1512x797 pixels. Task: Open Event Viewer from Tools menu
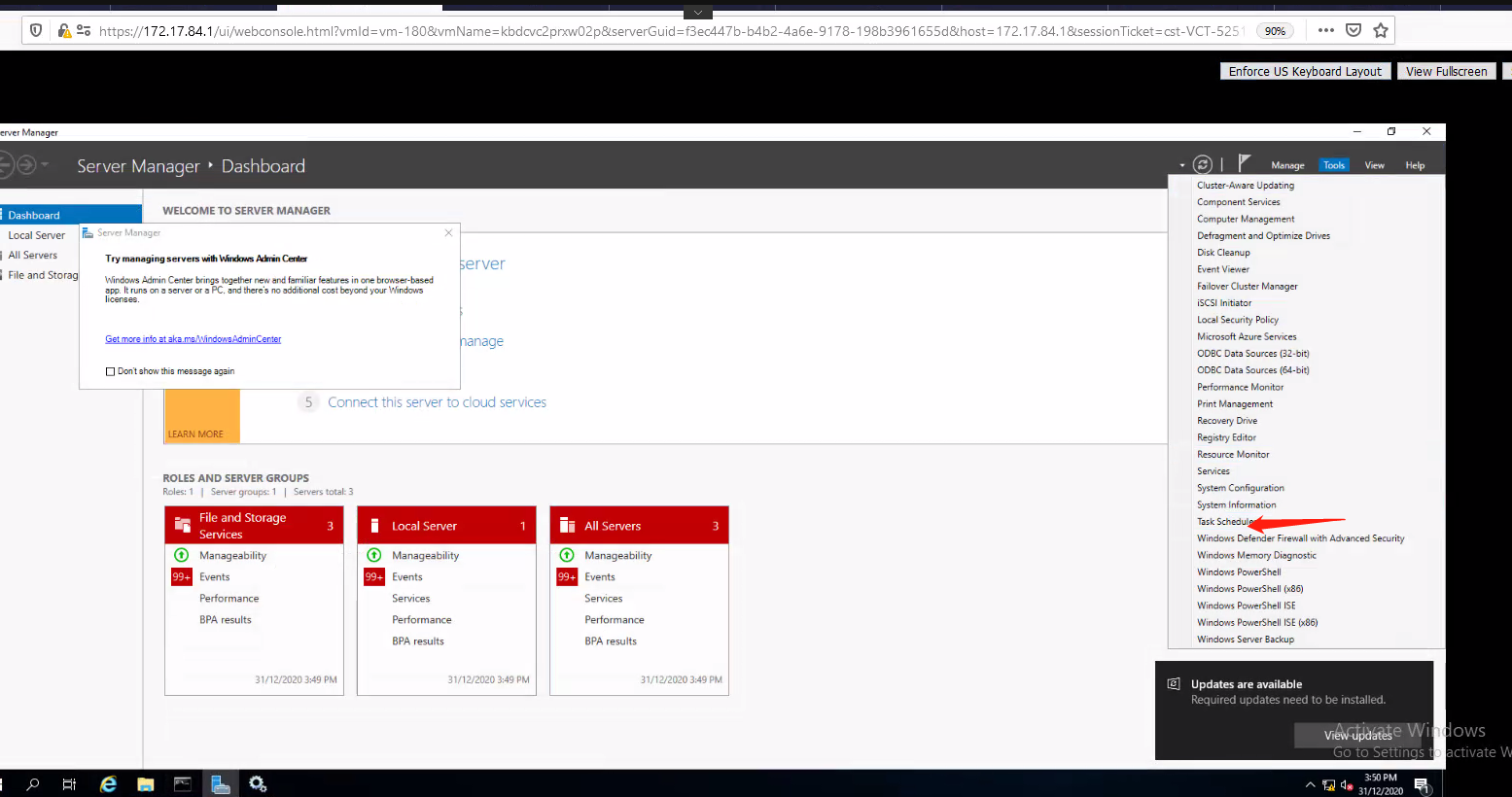(x=1223, y=269)
